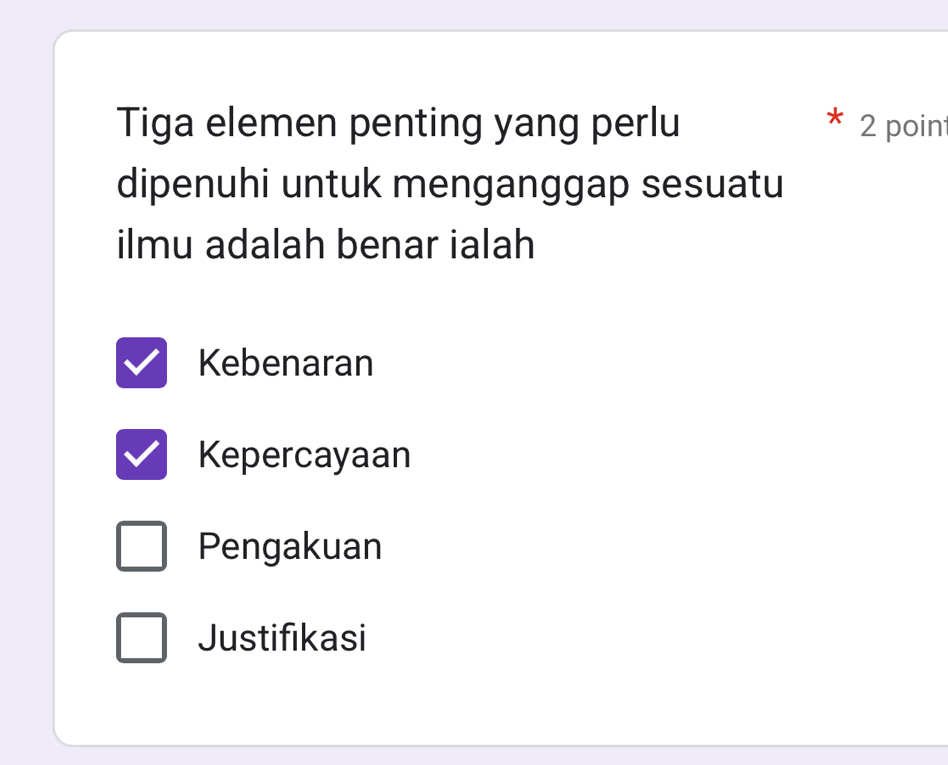948x765 pixels.
Task: Click question line "Tiga elemen penting yang perlu"
Action: click(398, 124)
